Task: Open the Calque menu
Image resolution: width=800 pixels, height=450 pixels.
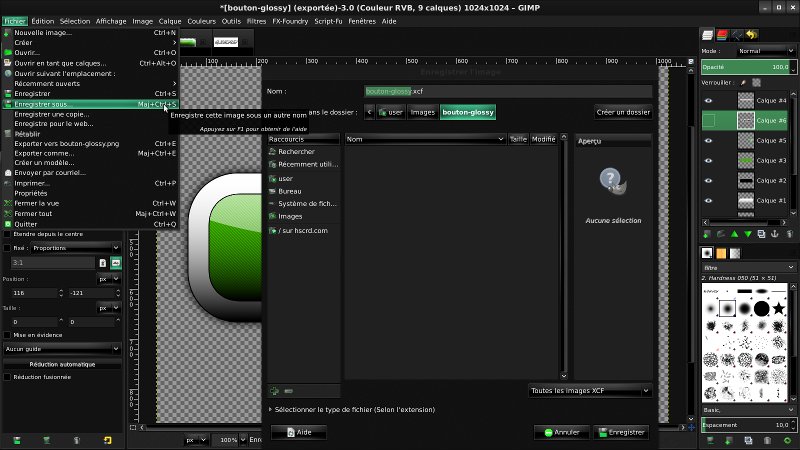Action: [x=170, y=21]
